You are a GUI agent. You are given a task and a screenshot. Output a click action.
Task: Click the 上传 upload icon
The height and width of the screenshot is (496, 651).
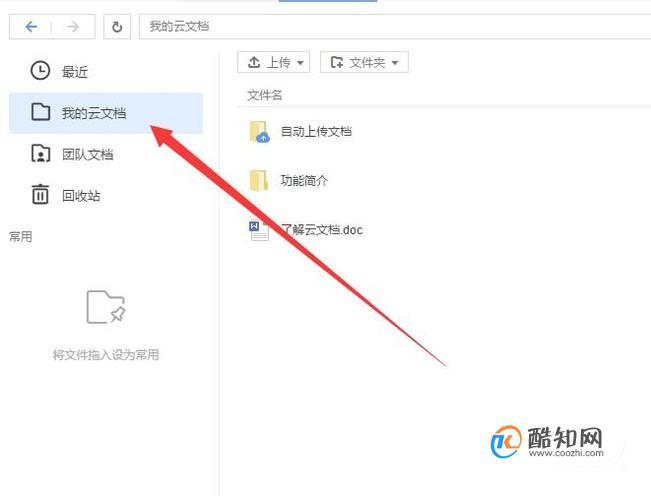(254, 62)
